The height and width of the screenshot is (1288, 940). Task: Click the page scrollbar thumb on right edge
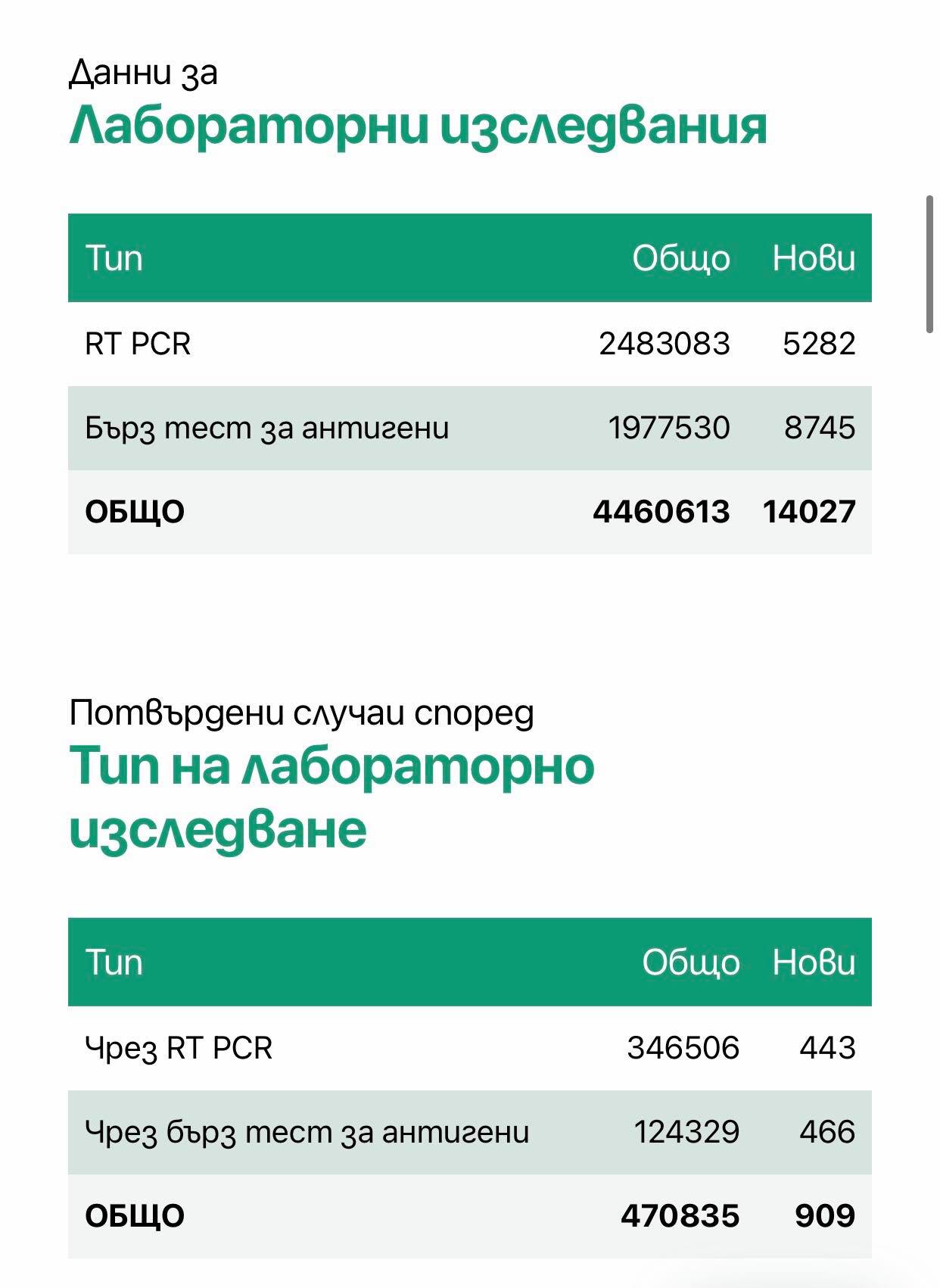pos(929,264)
